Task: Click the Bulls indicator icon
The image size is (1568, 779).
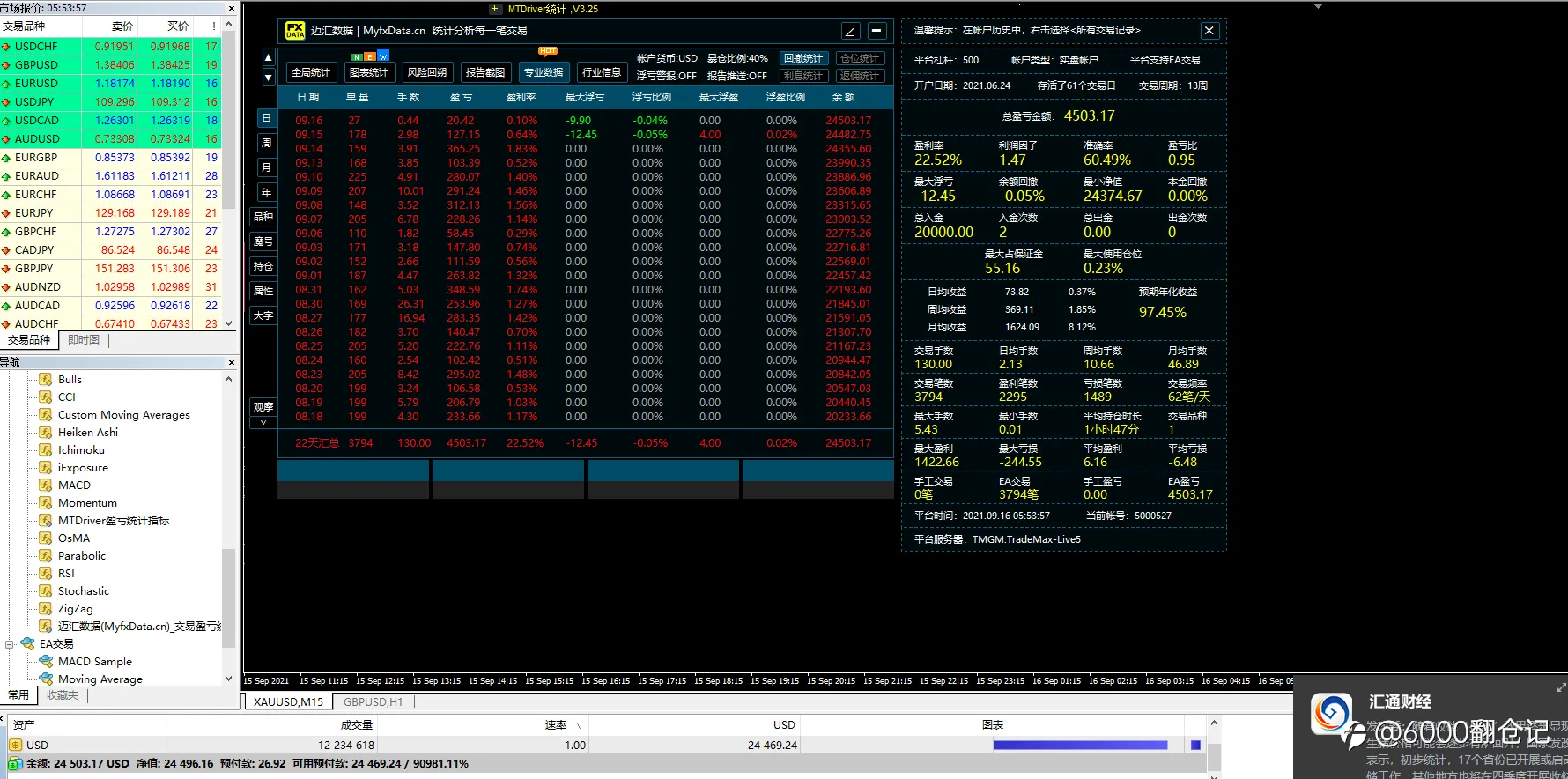Action: point(46,380)
